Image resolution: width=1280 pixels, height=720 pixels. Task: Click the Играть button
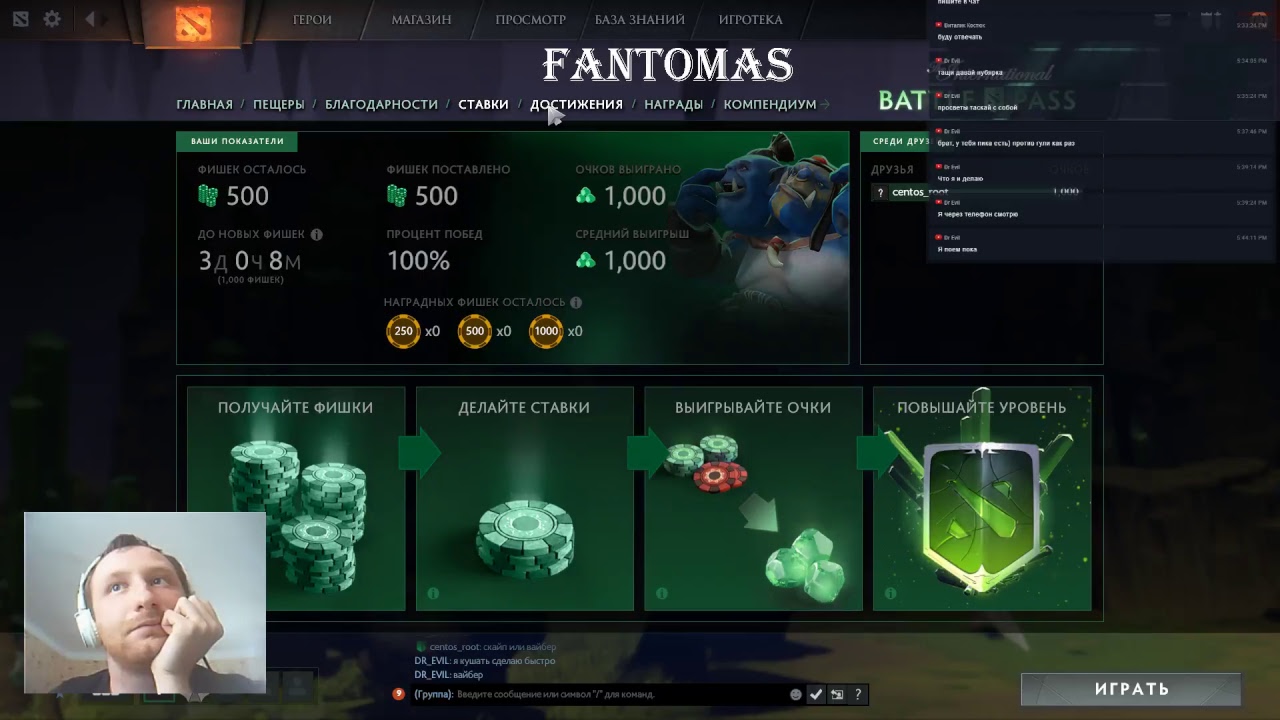1131,689
